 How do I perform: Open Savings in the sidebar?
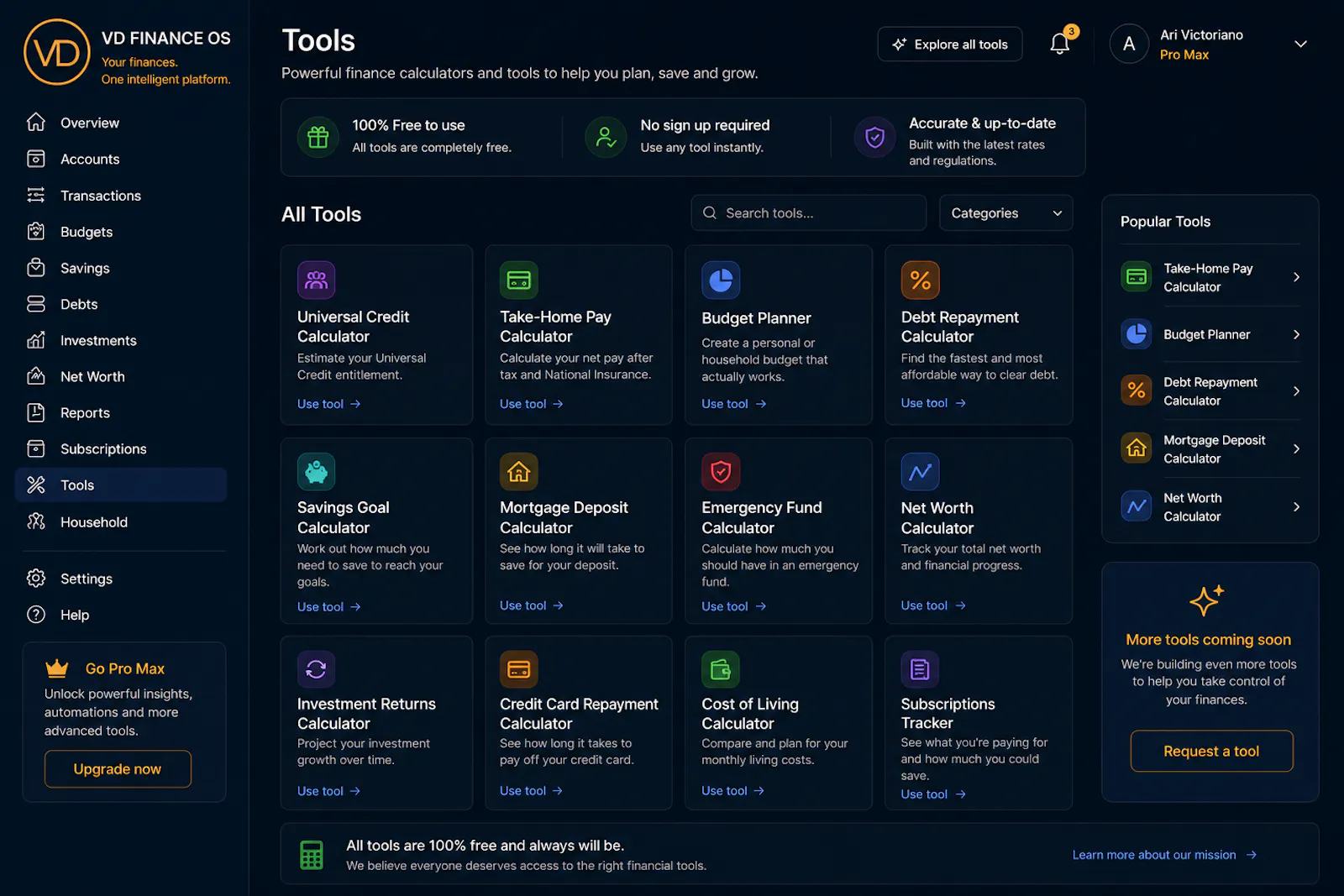coord(121,268)
